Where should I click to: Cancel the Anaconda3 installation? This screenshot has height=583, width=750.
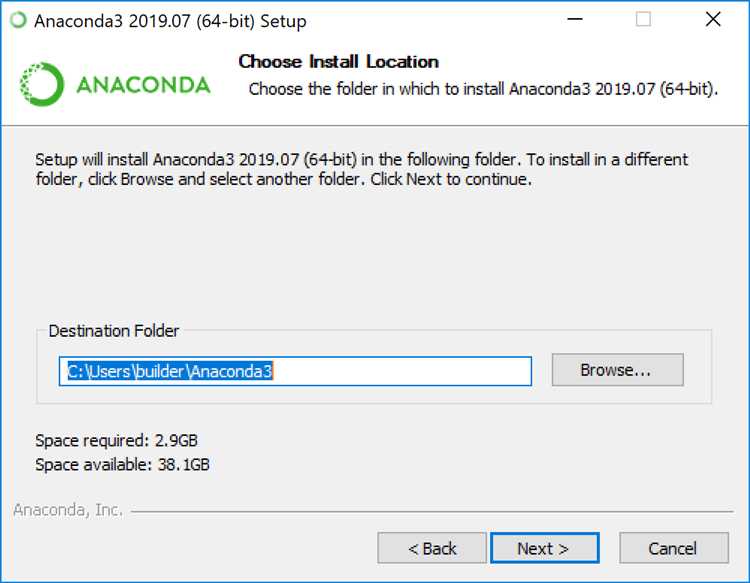[x=673, y=548]
